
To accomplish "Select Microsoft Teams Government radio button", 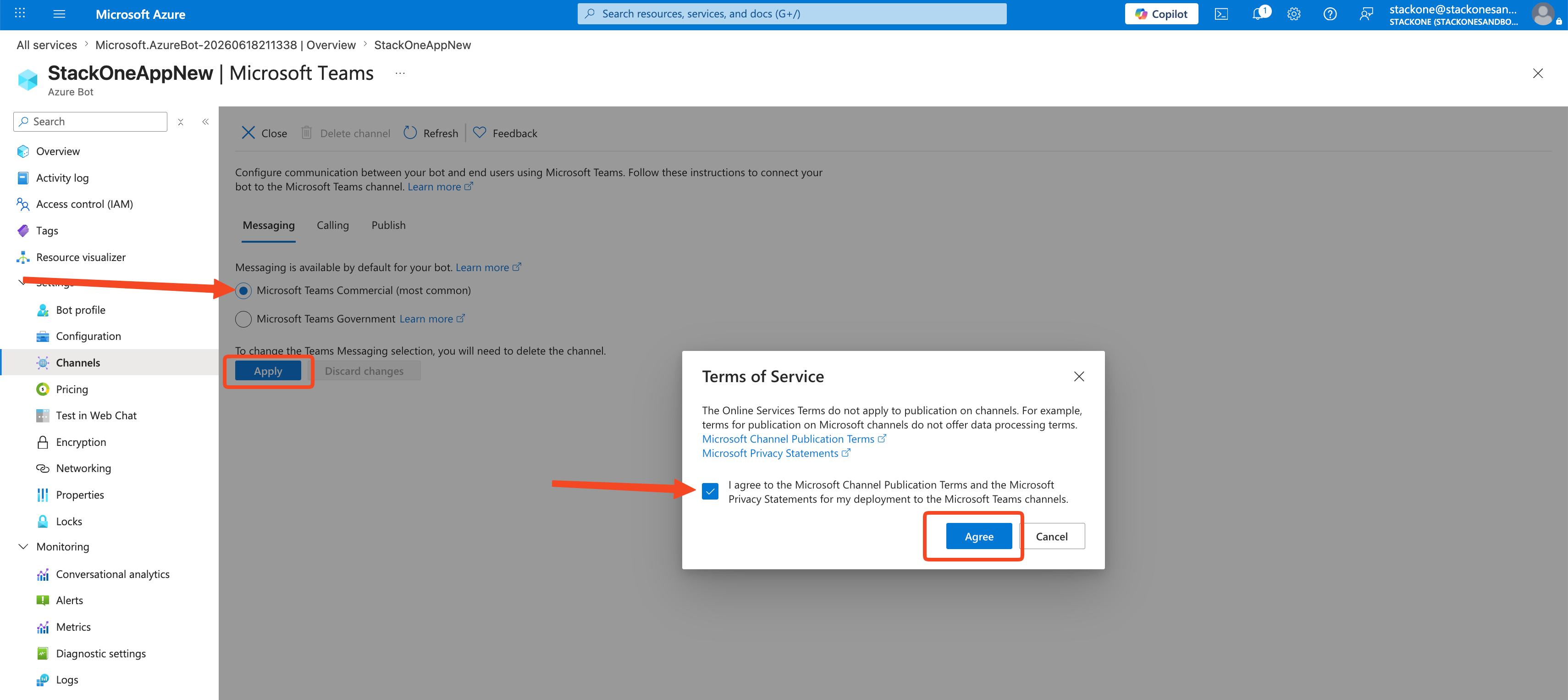I will 243,319.
